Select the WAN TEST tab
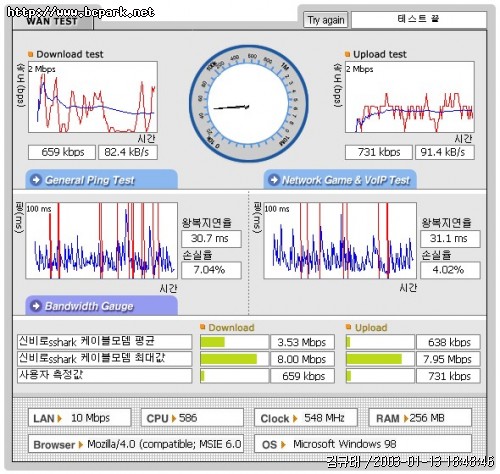The width and height of the screenshot is (500, 474). (x=52, y=22)
